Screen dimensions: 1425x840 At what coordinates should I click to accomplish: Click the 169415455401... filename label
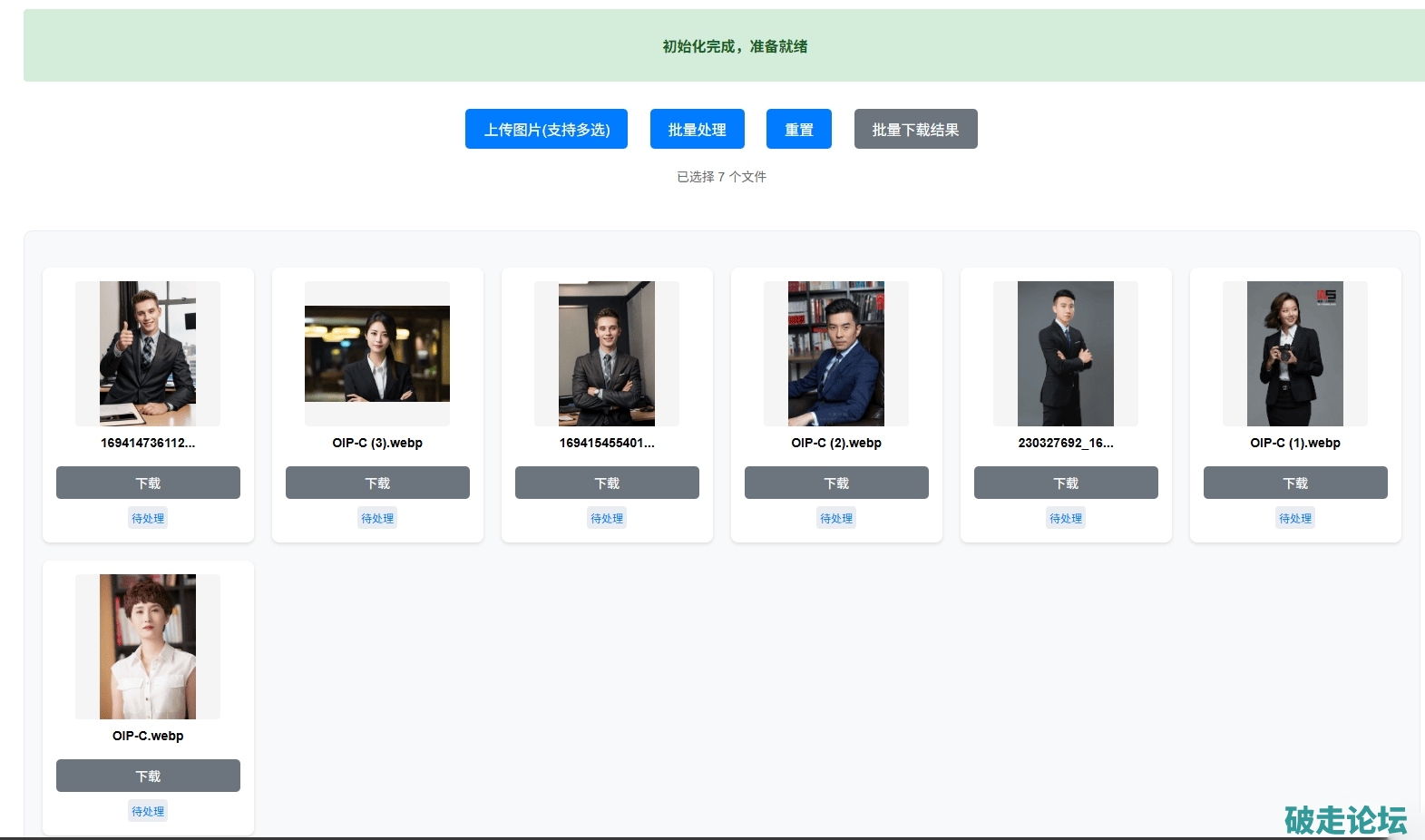click(607, 443)
